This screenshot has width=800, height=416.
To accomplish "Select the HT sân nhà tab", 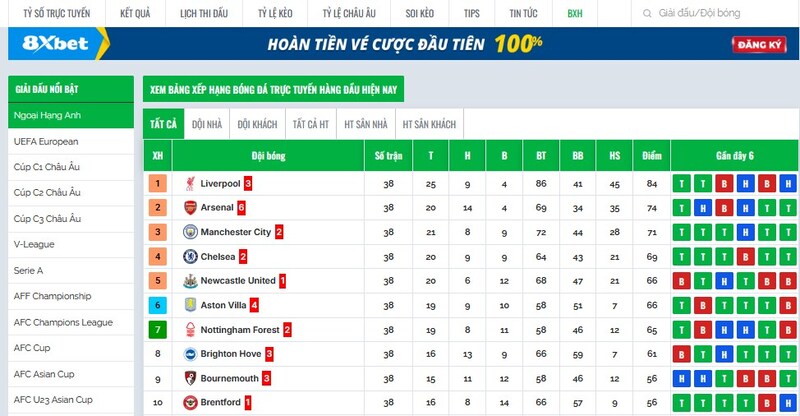I will point(365,124).
